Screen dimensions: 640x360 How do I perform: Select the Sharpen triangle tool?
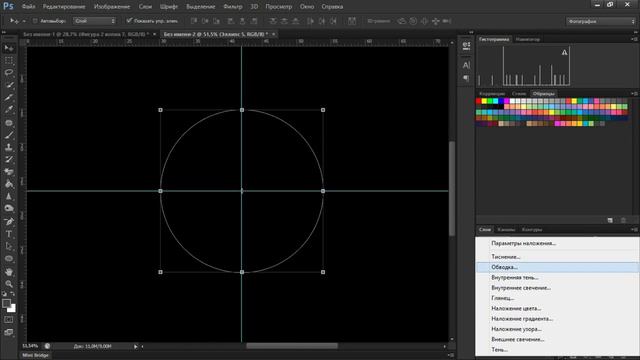9,196
